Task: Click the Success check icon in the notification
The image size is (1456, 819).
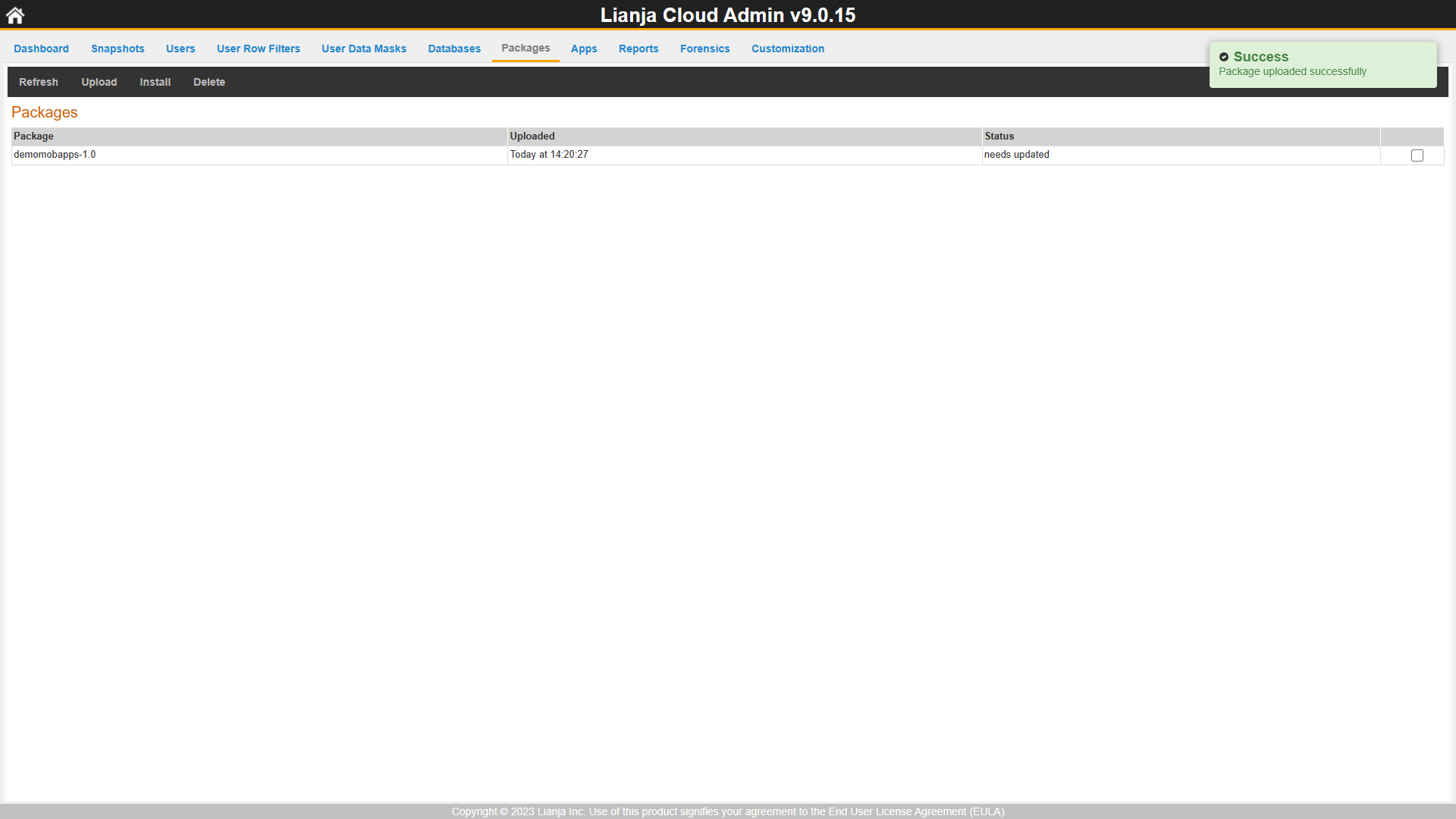Action: [x=1223, y=57]
